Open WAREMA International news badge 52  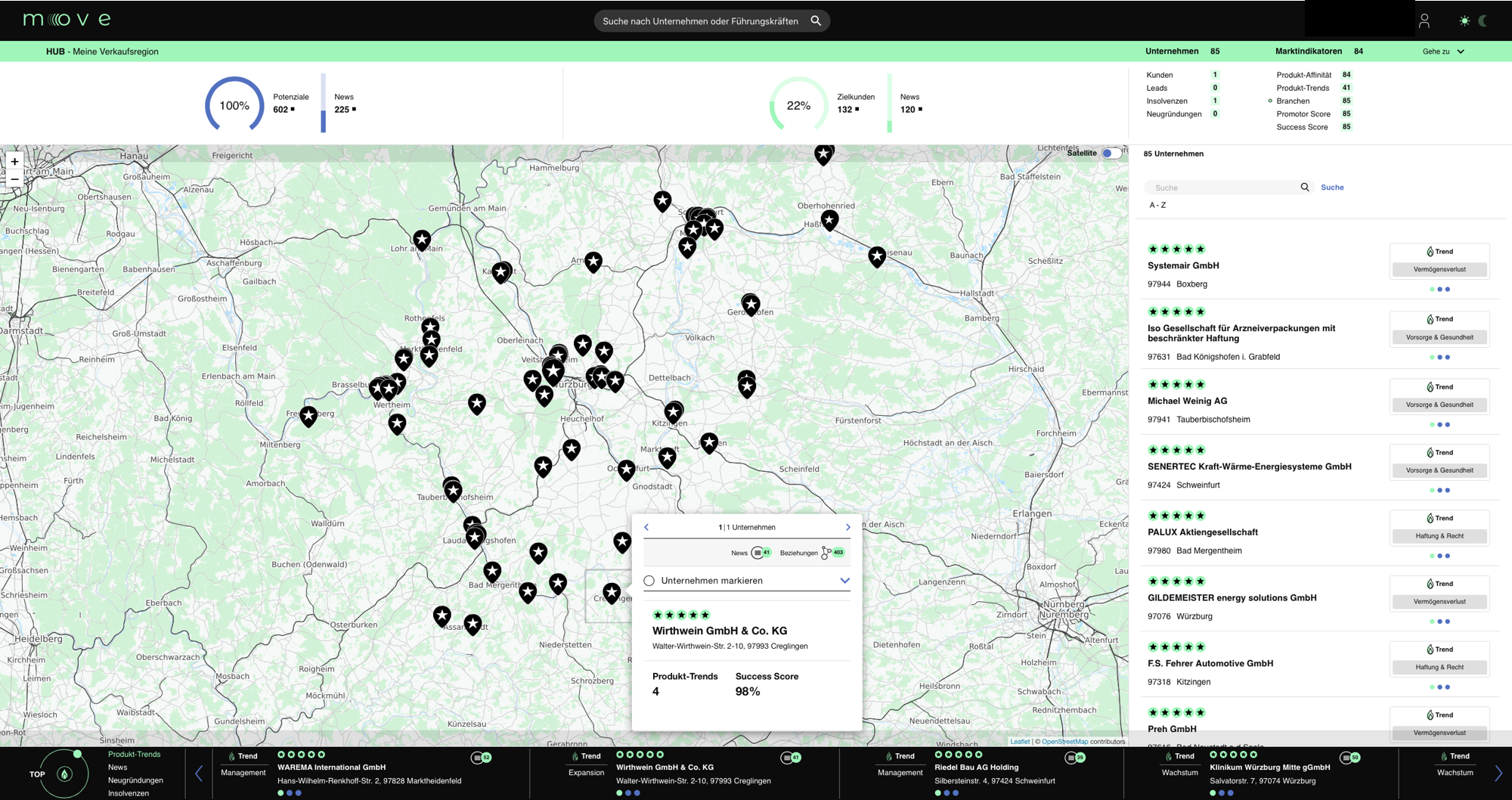click(481, 757)
